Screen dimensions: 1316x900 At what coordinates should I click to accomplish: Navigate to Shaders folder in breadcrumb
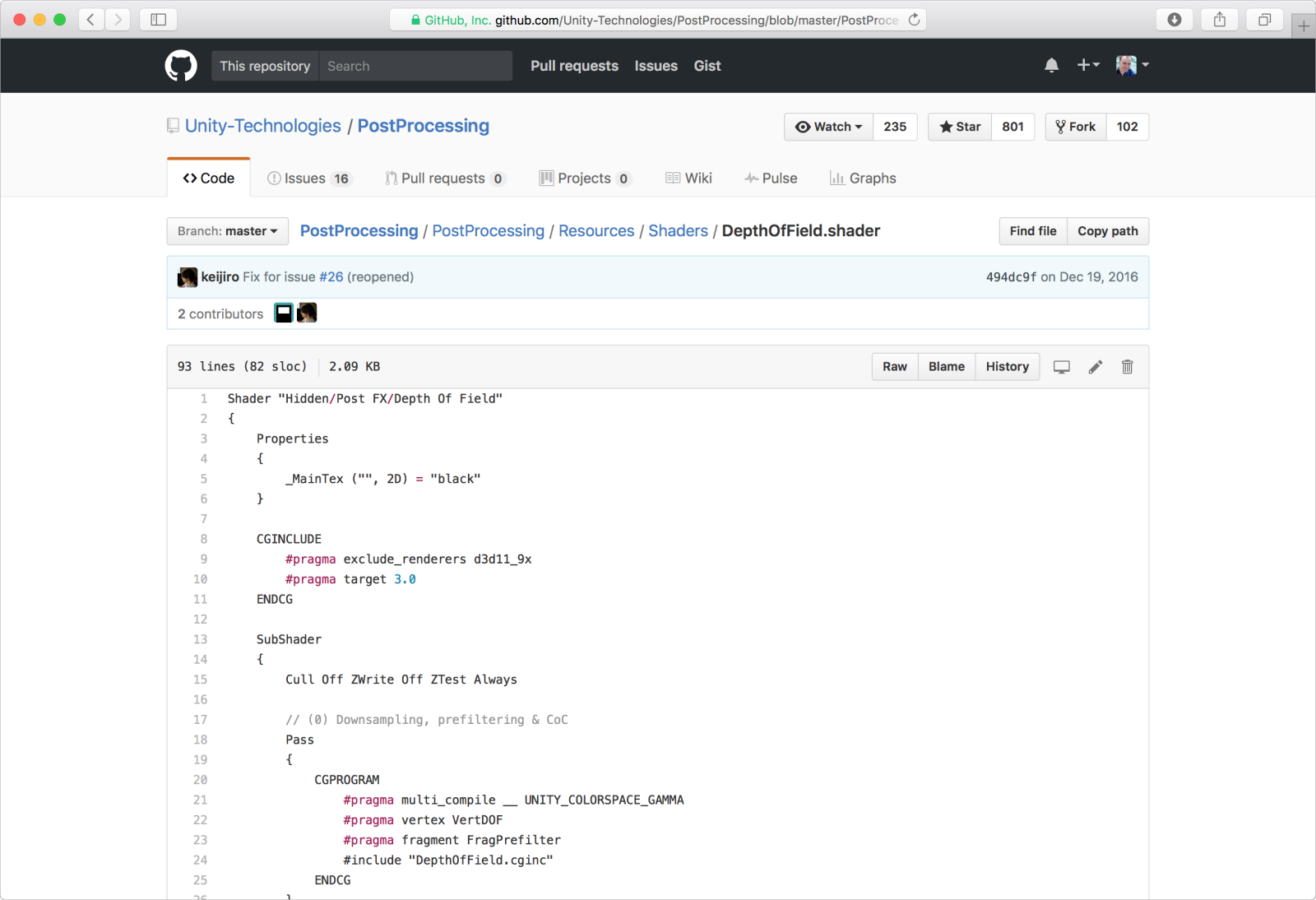(x=678, y=231)
